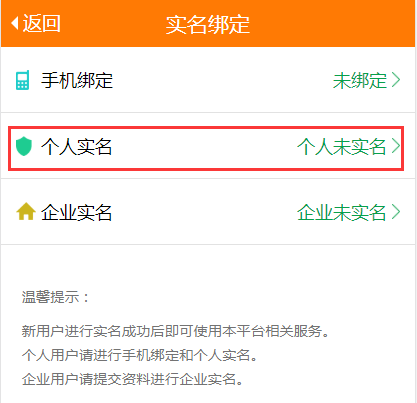Open 手机绑定 row label
Screen dimensions: 417x403
[x=77, y=80]
